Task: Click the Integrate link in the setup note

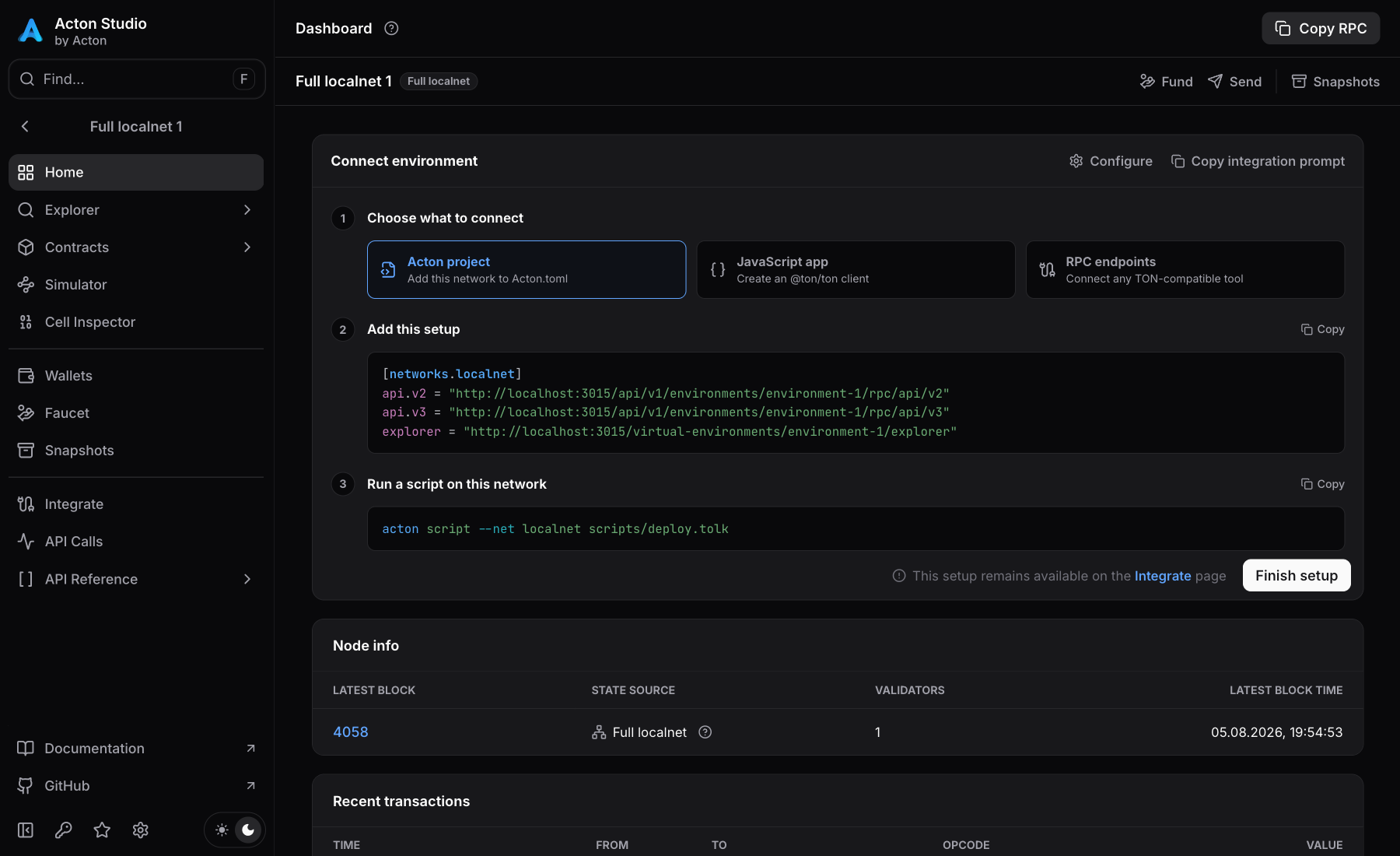Action: click(x=1163, y=576)
